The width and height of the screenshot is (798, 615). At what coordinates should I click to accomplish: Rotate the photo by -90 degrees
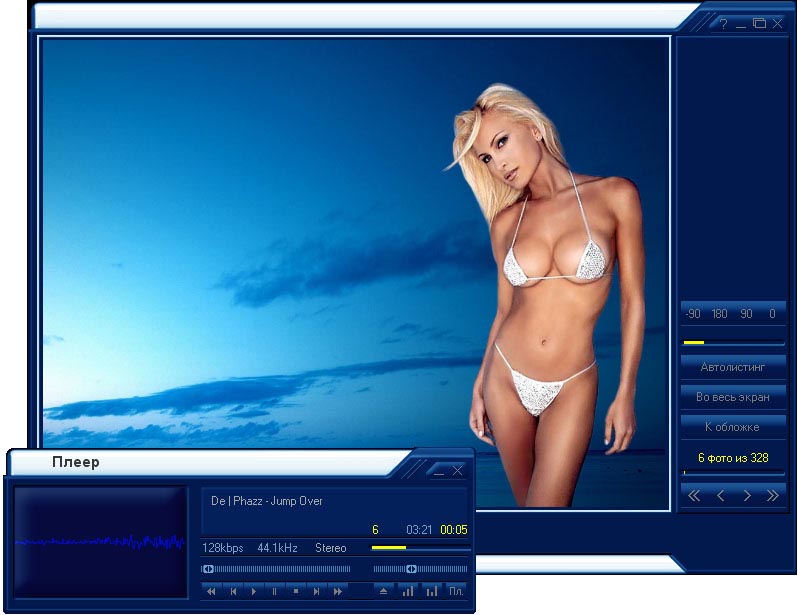pos(693,314)
